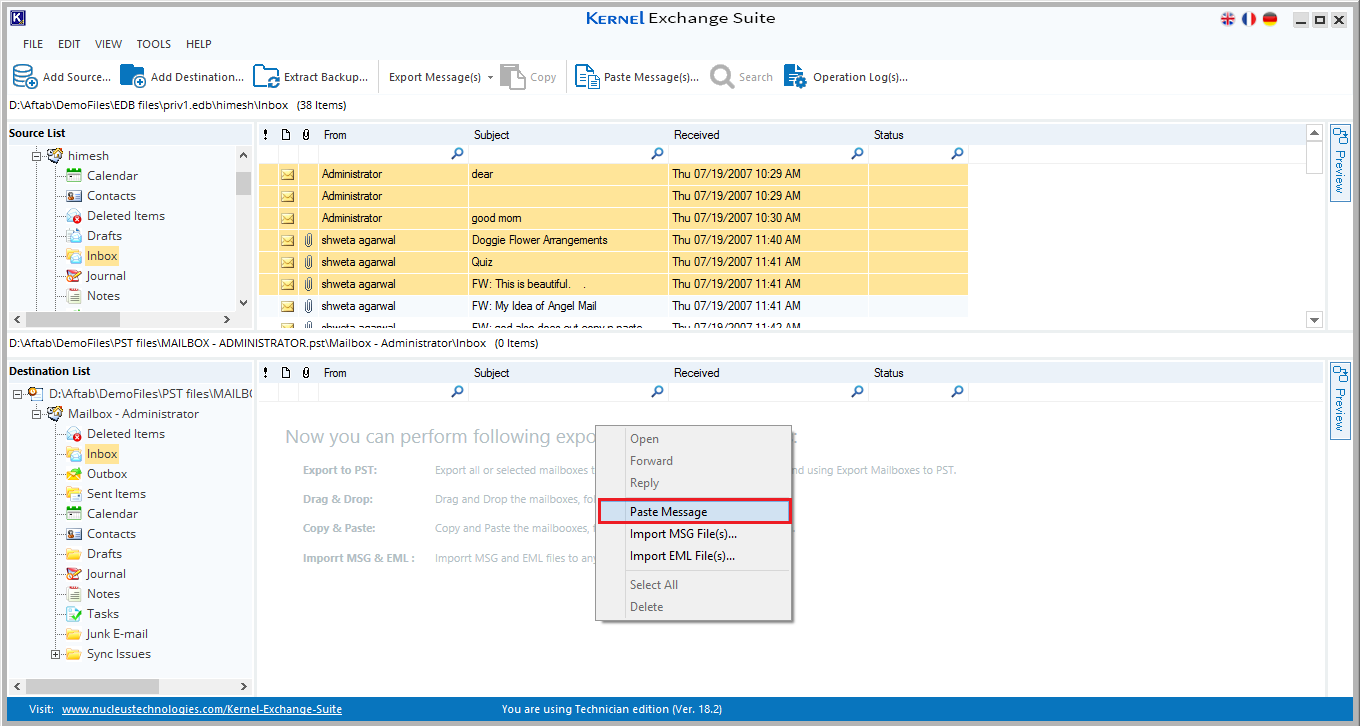
Task: Sort source list by Received column header
Action: point(768,135)
